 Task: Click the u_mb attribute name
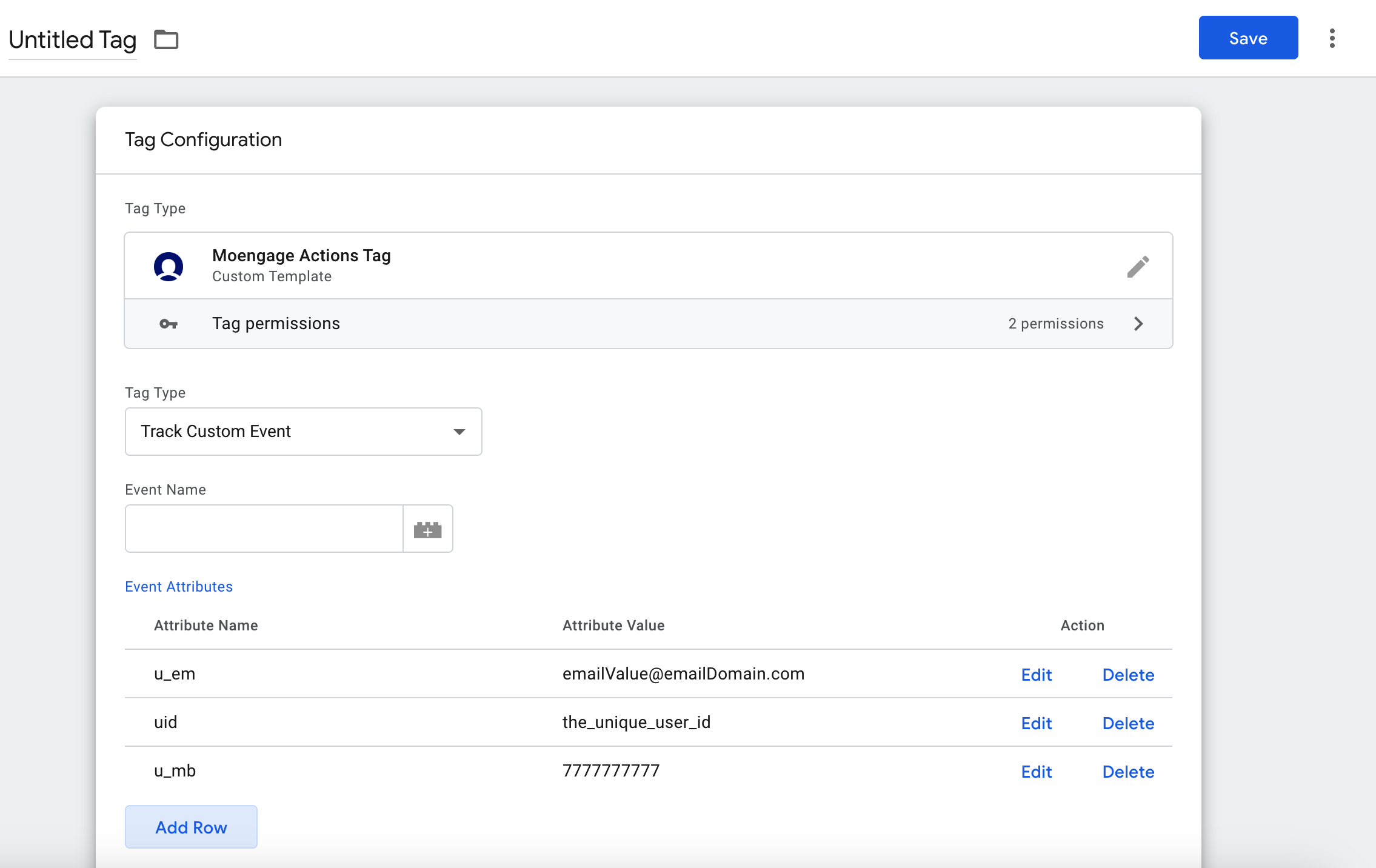(x=175, y=771)
